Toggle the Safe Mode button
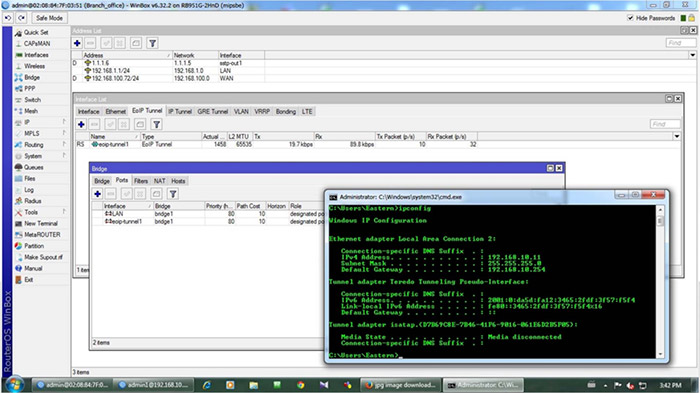Image resolution: width=700 pixels, height=393 pixels. coord(49,18)
